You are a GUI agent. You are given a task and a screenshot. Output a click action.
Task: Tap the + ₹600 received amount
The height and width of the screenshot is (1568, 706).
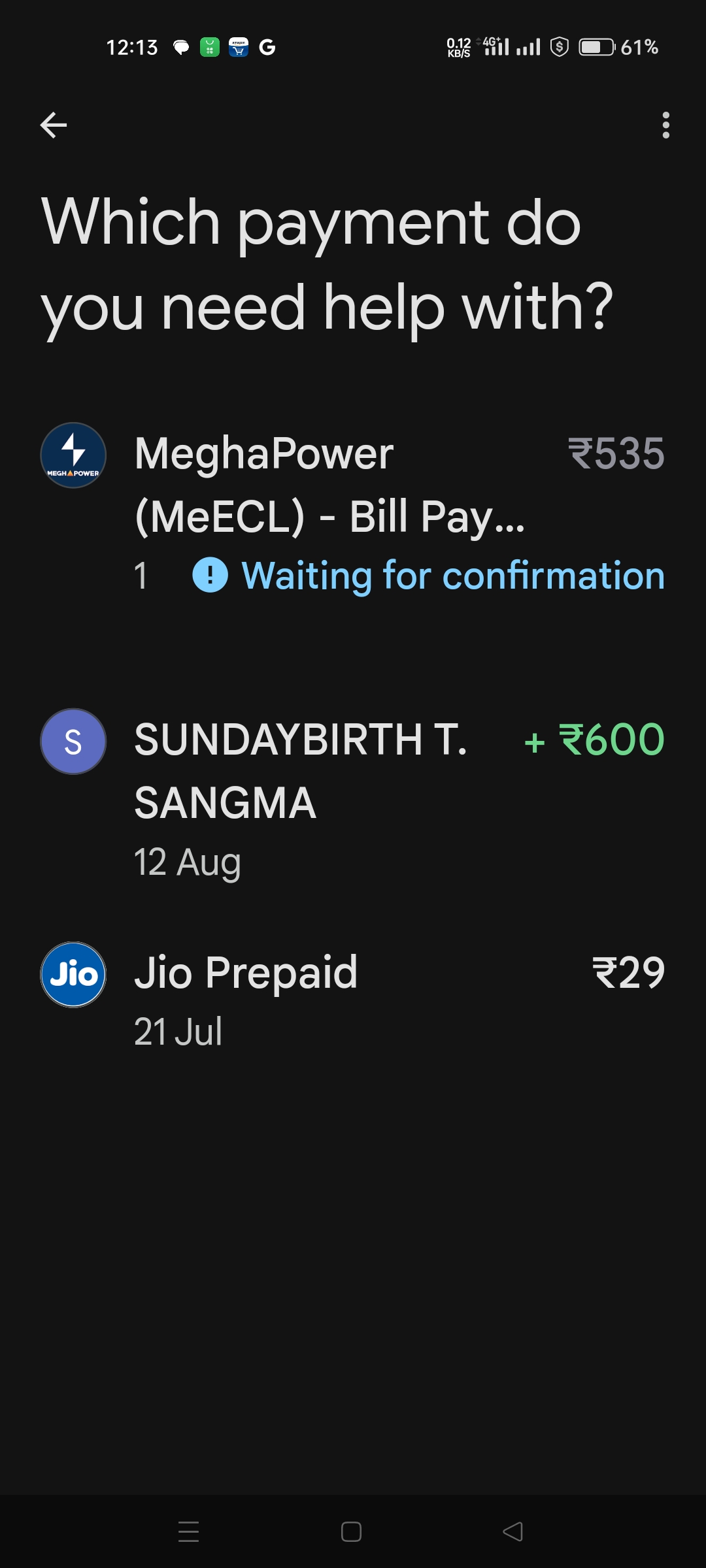click(x=595, y=740)
